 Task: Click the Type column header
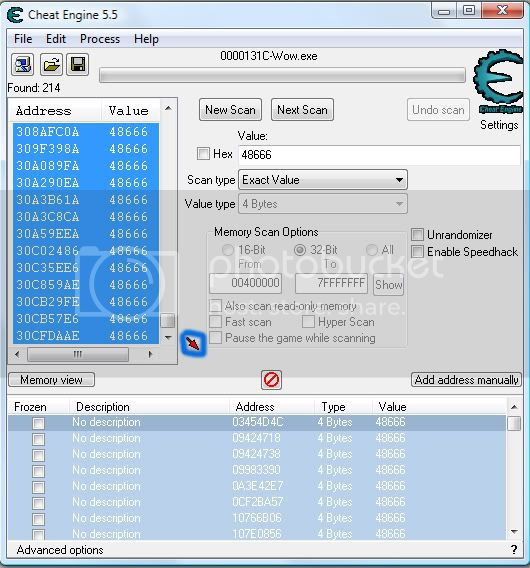pyautogui.click(x=343, y=407)
